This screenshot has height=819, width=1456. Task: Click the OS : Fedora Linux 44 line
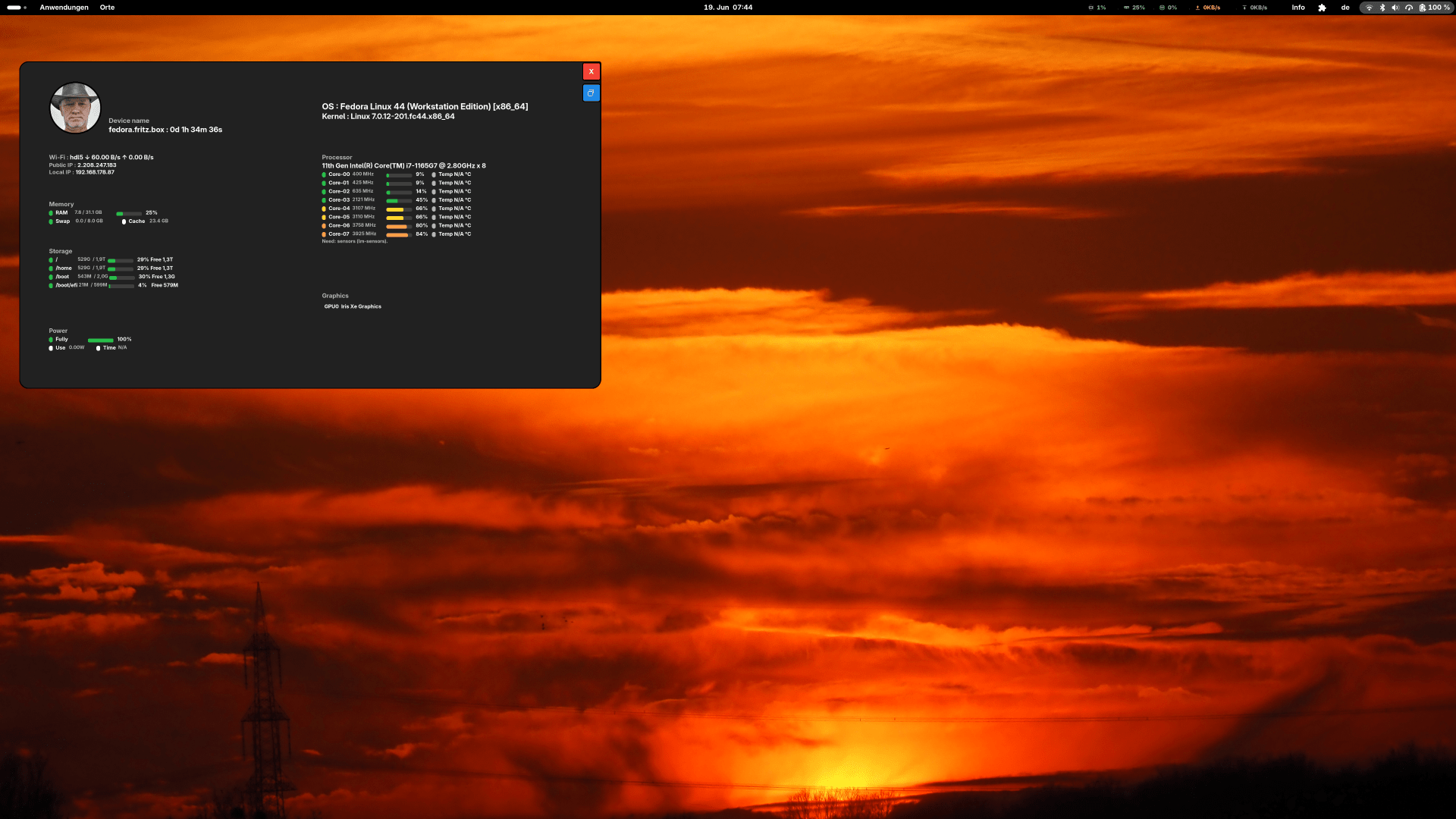point(425,107)
